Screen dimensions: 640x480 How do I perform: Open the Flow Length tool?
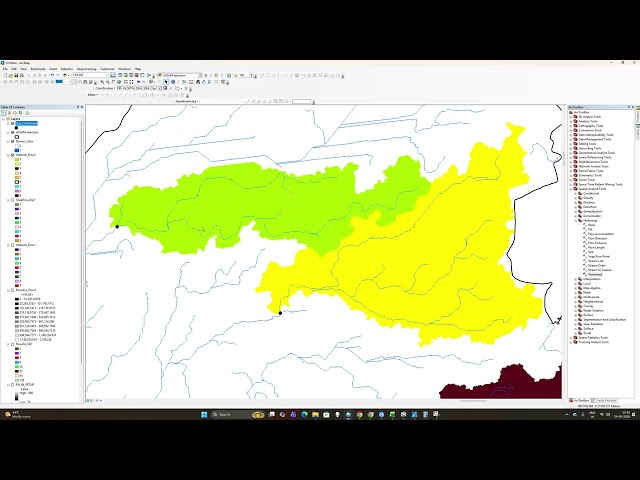596,247
